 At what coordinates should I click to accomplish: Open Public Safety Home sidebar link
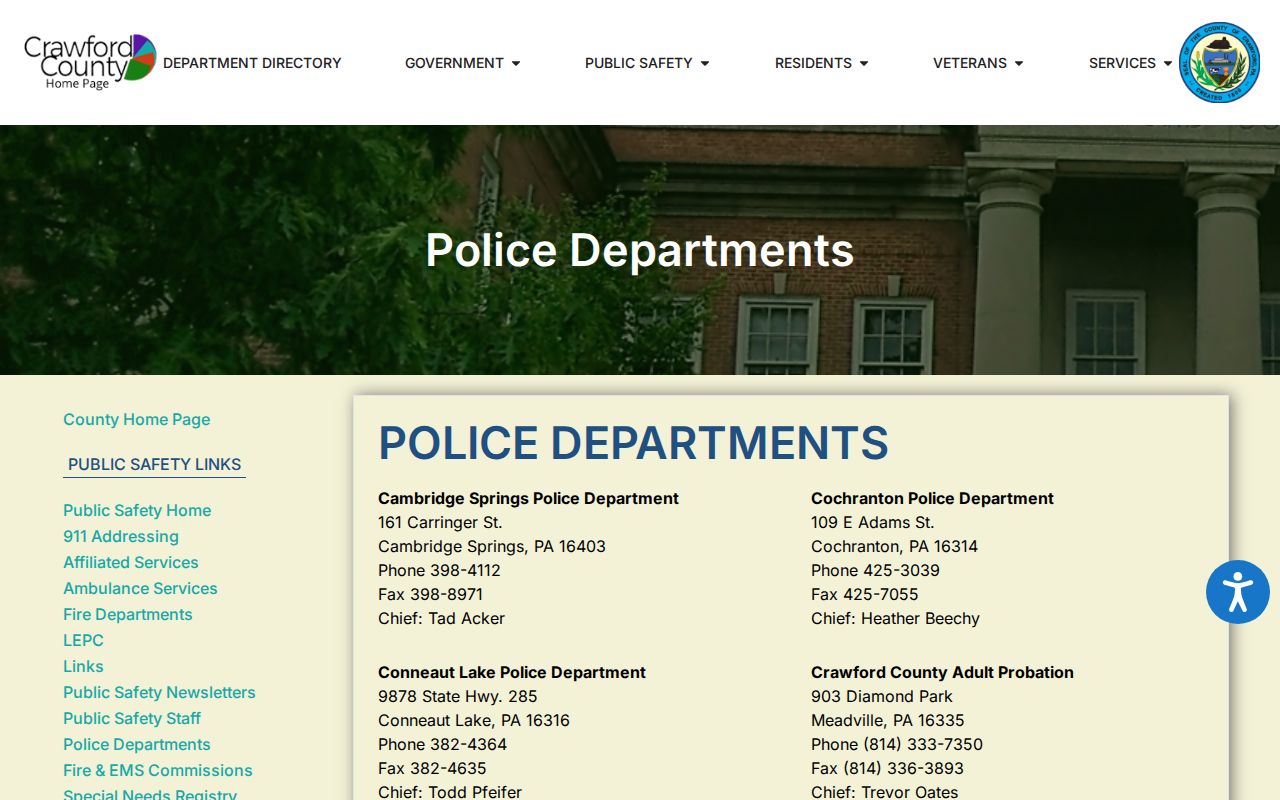pos(137,510)
